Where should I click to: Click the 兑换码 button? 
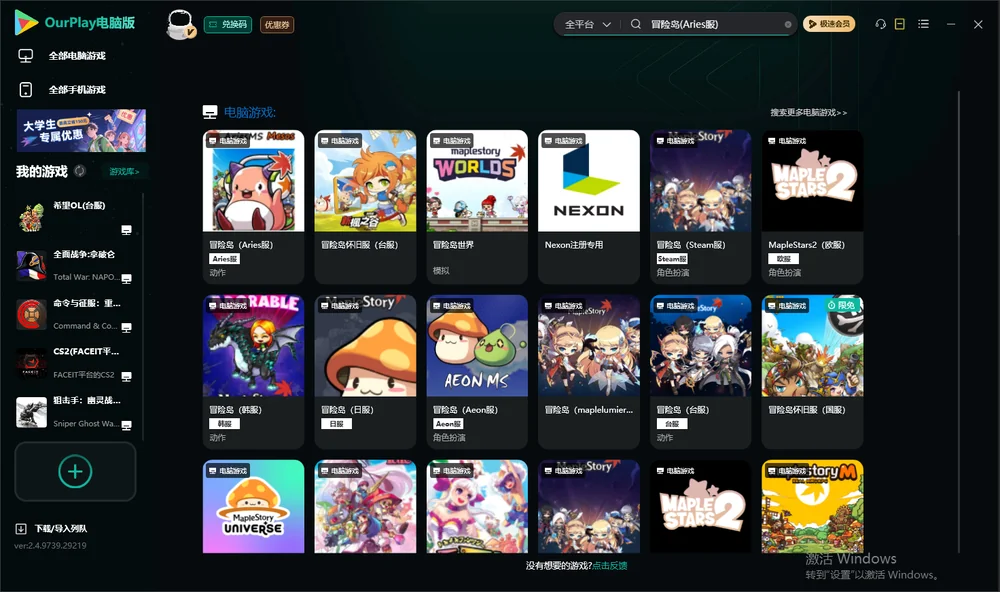tap(228, 24)
